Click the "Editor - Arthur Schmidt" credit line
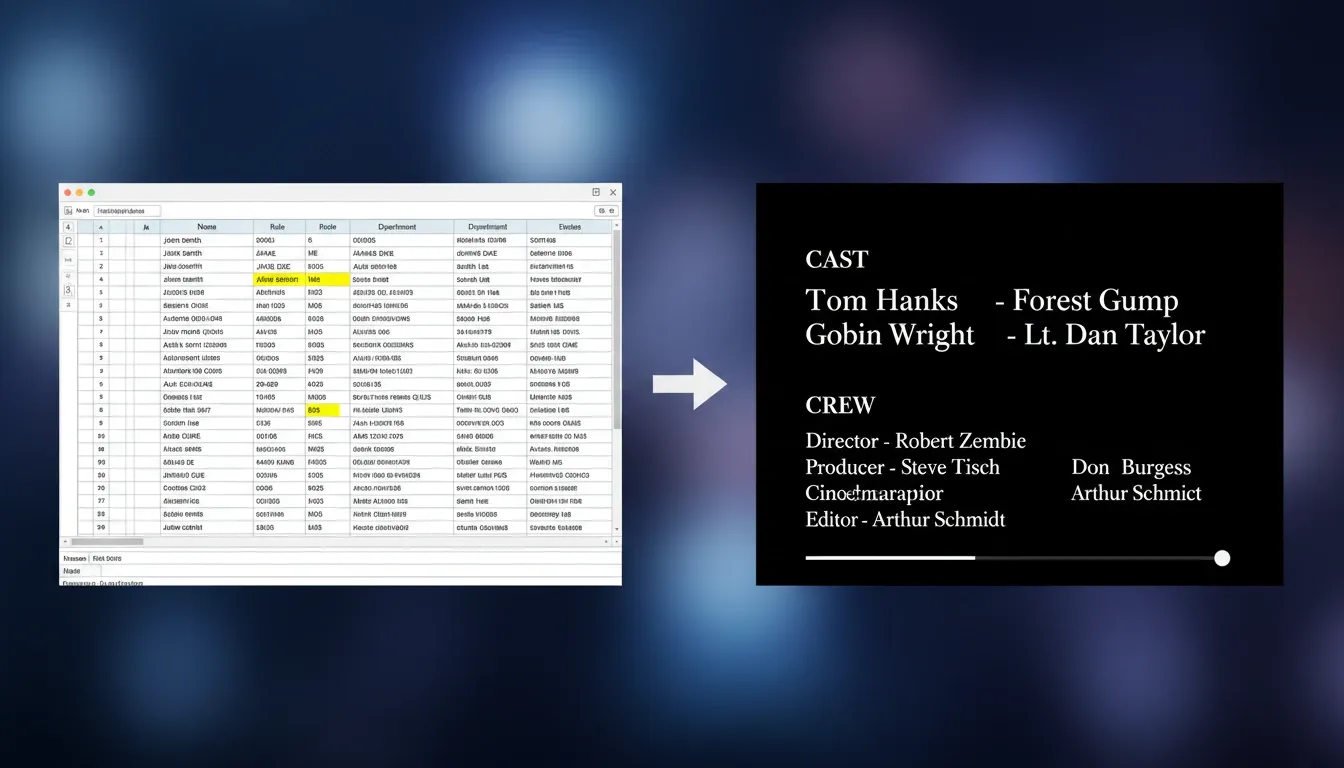This screenshot has width=1344, height=768. coord(906,519)
